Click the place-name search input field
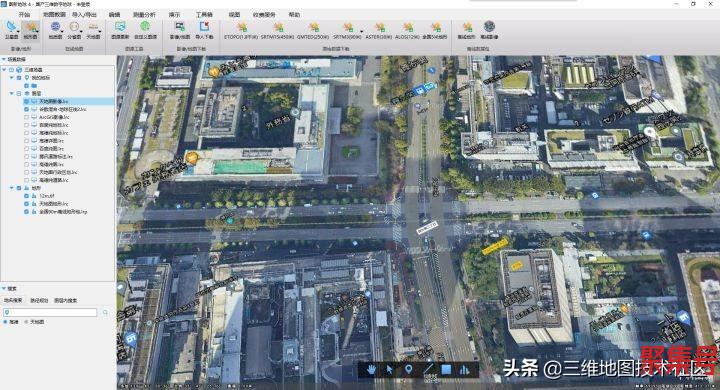The width and height of the screenshot is (720, 390). [50, 313]
